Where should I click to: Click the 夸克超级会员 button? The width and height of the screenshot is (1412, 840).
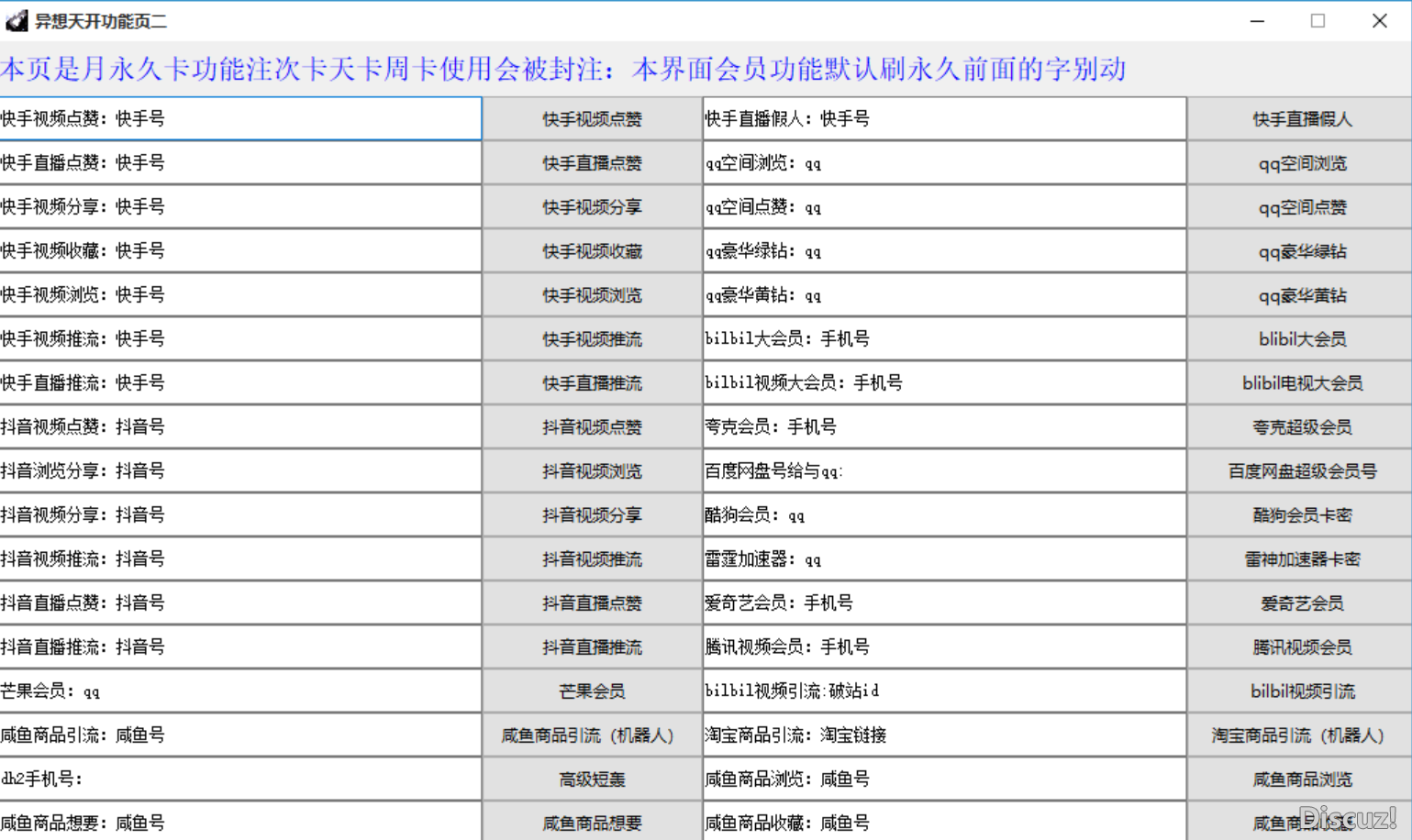(1300, 427)
